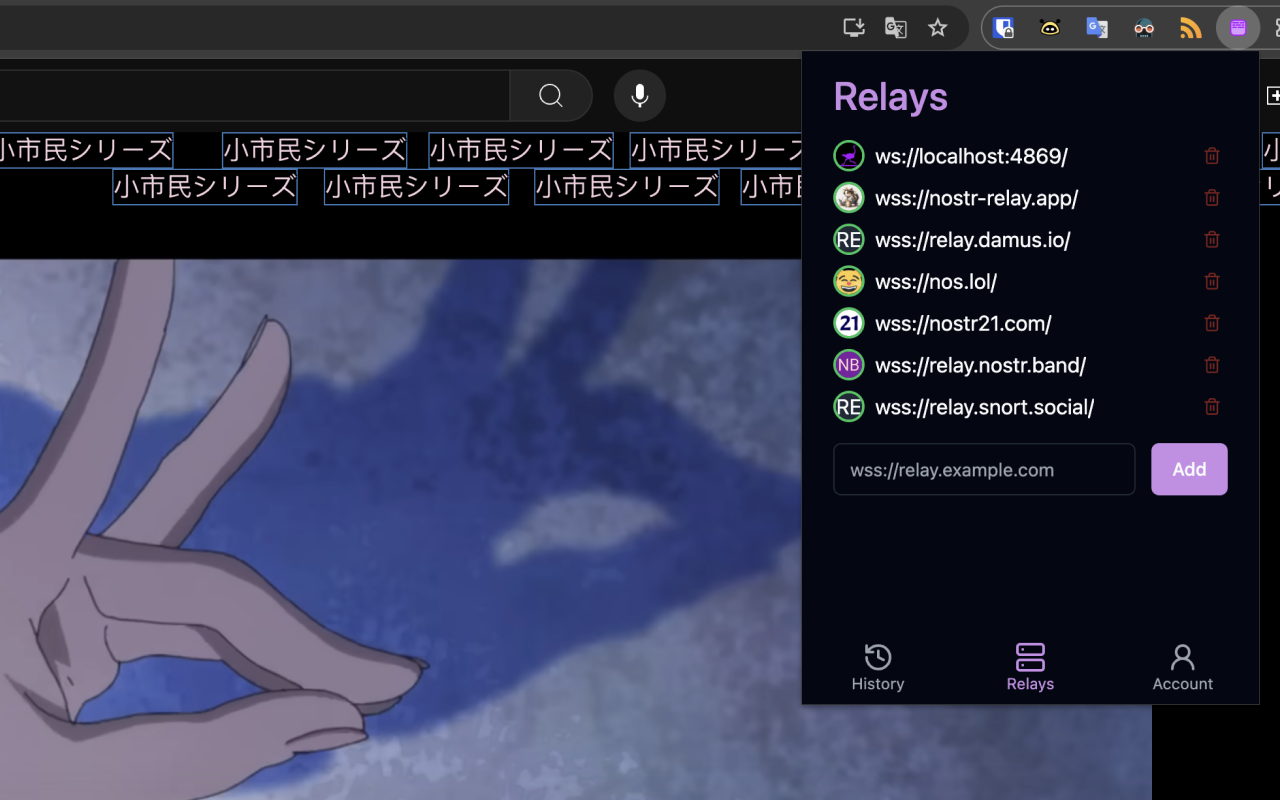
Task: Select wss://relay.damus.io/ relay text
Action: click(973, 240)
